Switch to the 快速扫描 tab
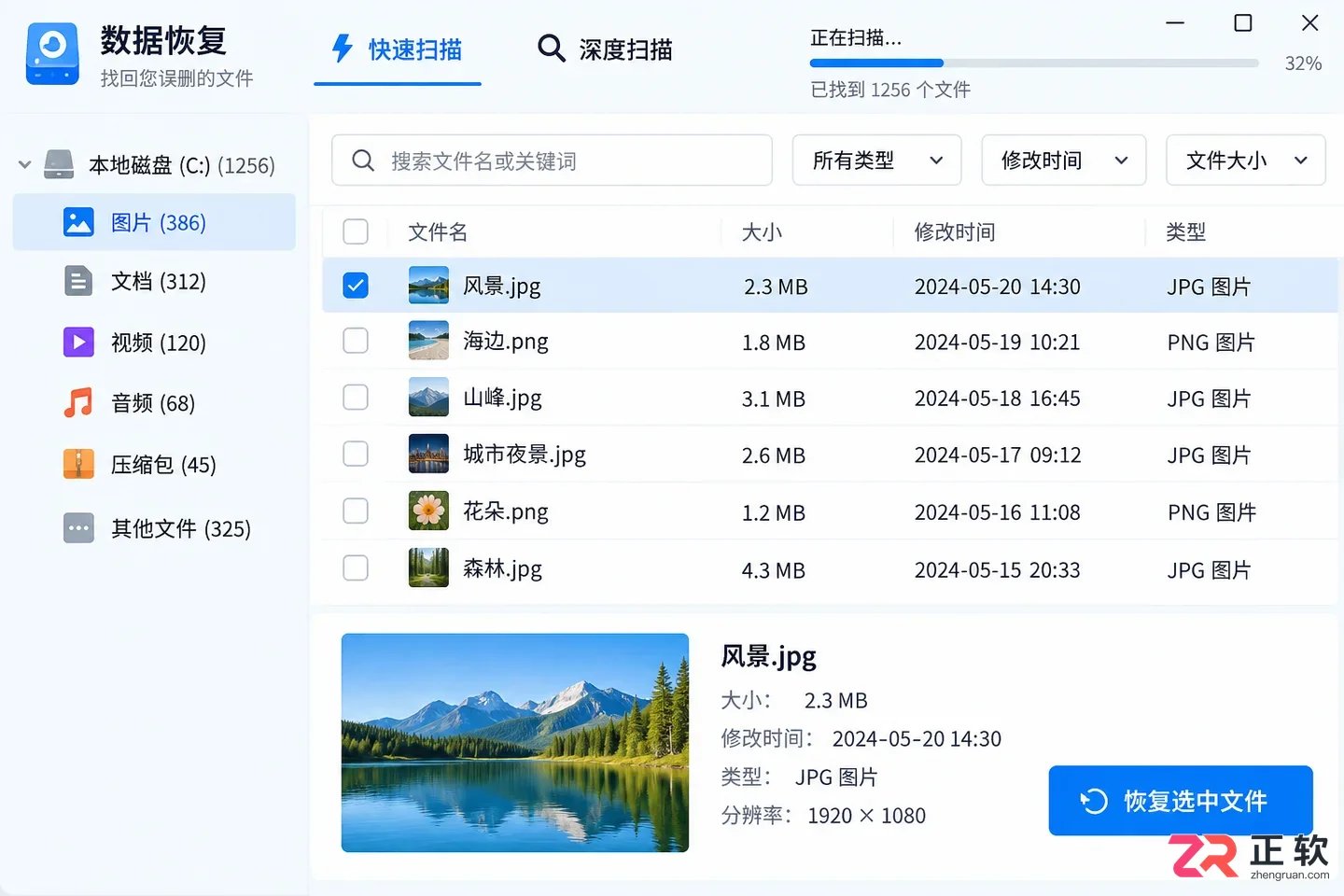The width and height of the screenshot is (1344, 896). point(398,49)
